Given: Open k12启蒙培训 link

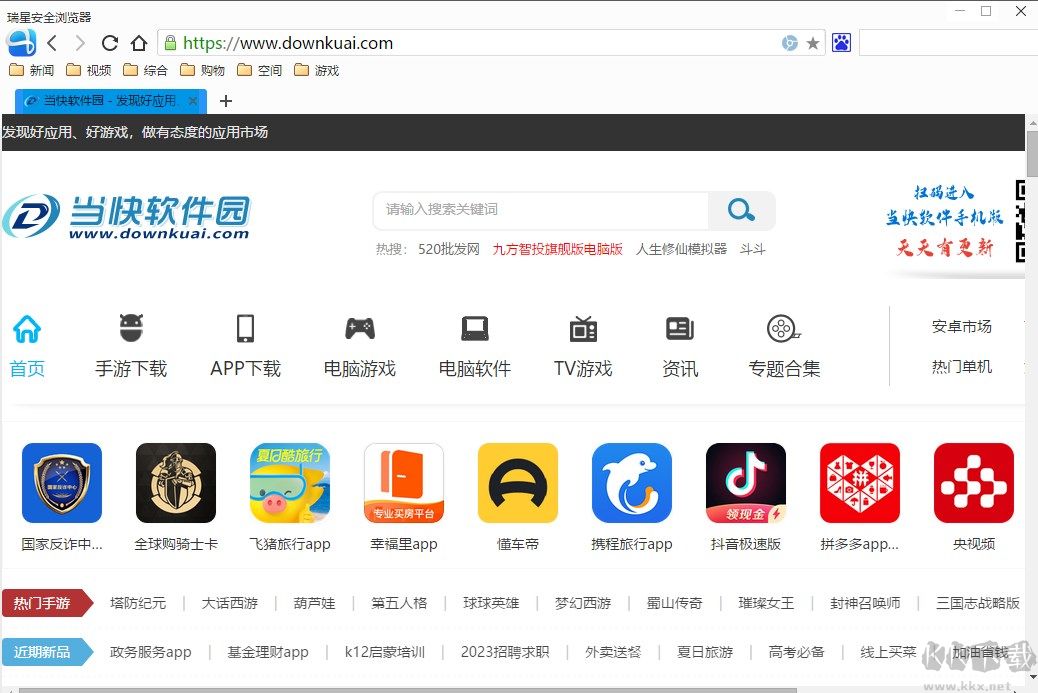Looking at the screenshot, I should click(x=385, y=652).
